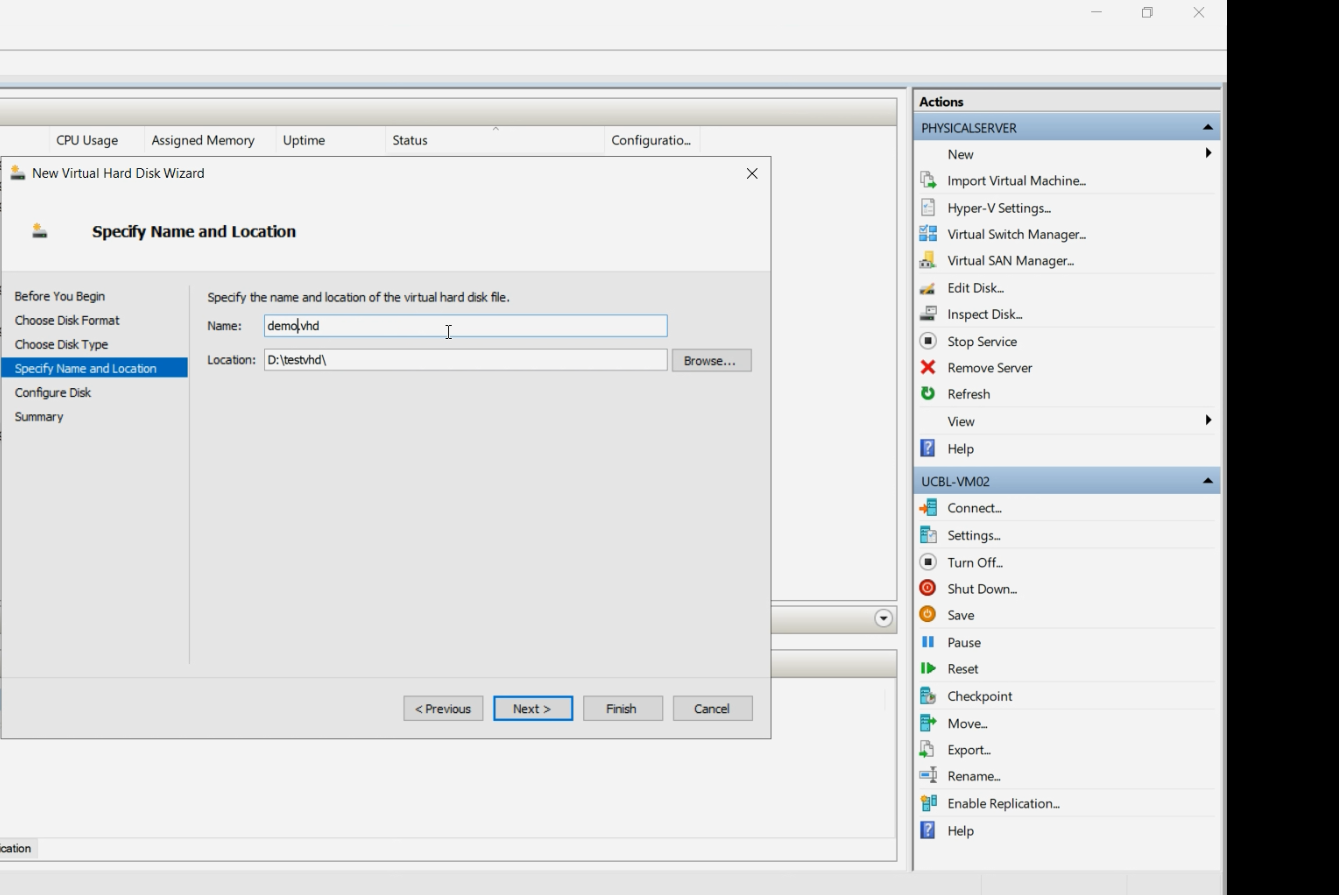
Task: Click the red Remove Server icon
Action: pos(928,368)
